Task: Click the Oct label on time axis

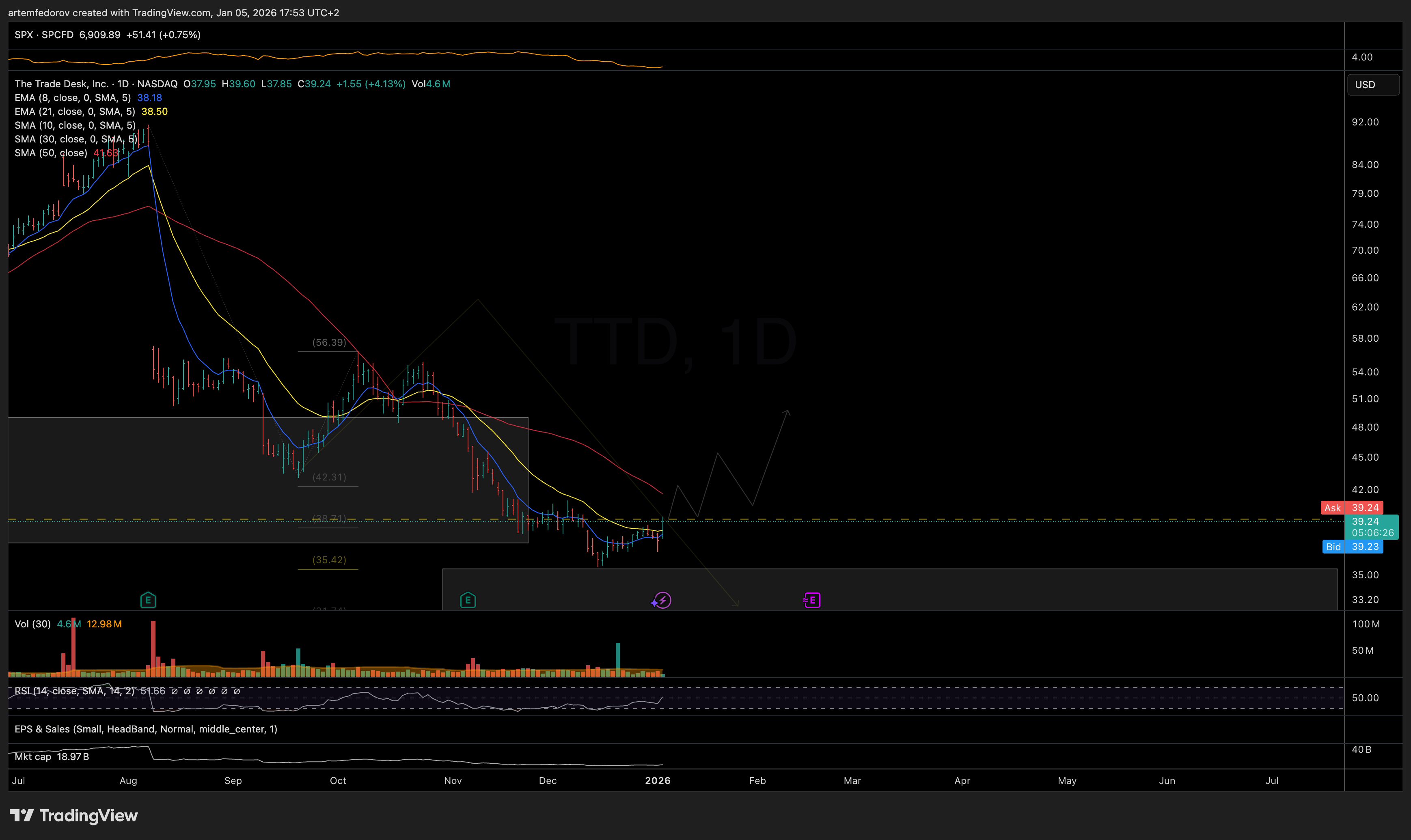Action: [x=338, y=781]
